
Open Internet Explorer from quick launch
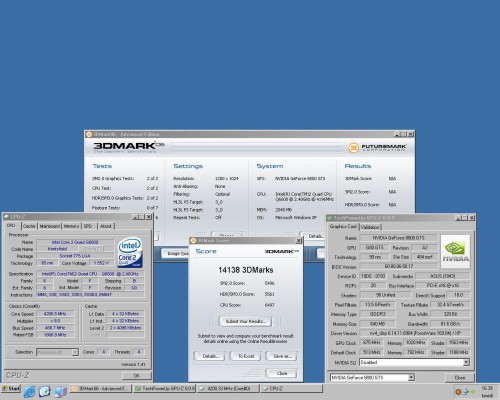point(29,391)
